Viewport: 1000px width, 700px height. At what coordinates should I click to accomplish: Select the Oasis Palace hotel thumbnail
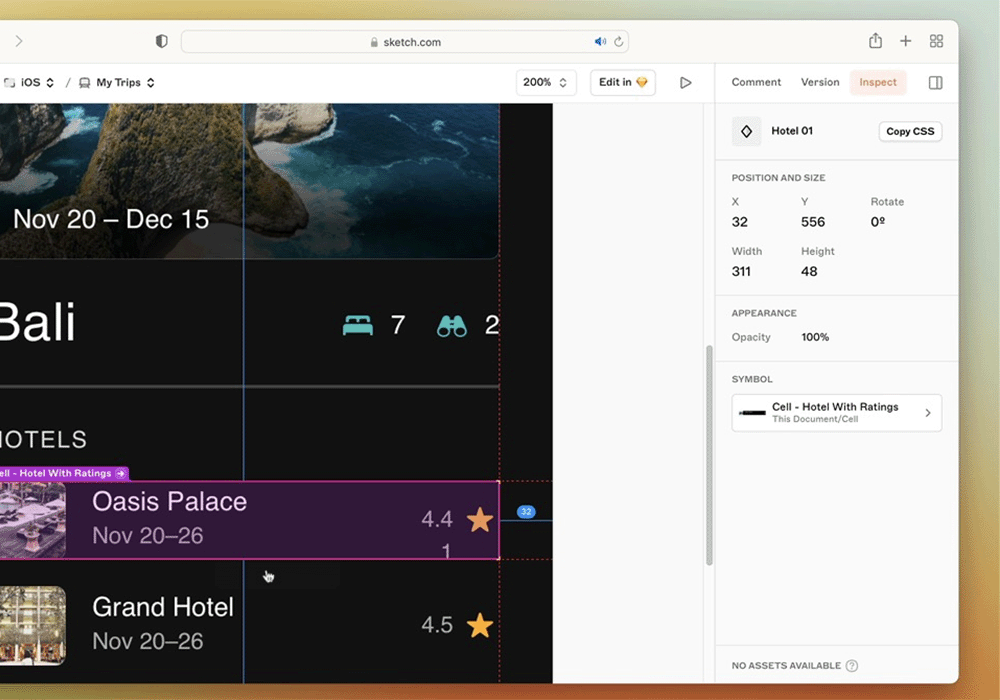coord(33,520)
